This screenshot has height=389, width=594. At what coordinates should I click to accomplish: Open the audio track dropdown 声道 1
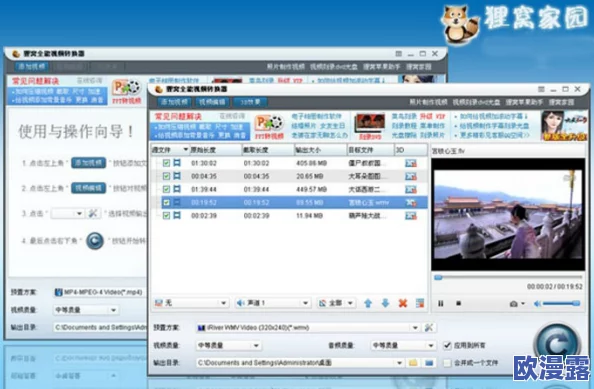272,303
